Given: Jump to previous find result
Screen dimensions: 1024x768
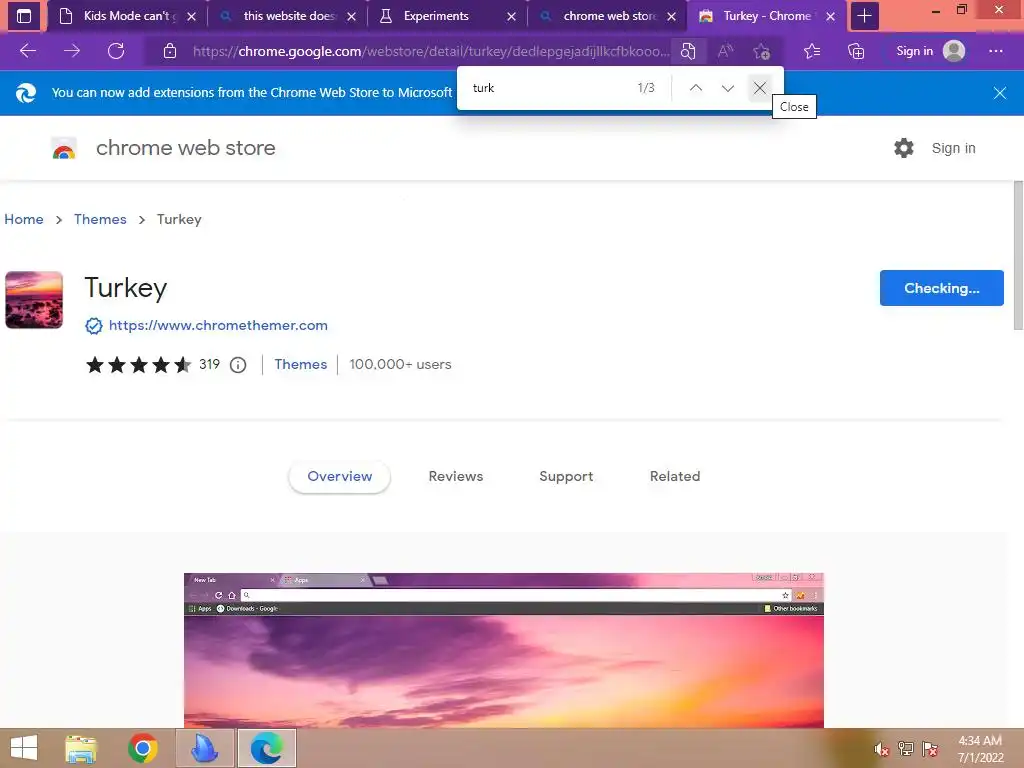Looking at the screenshot, I should click(696, 88).
